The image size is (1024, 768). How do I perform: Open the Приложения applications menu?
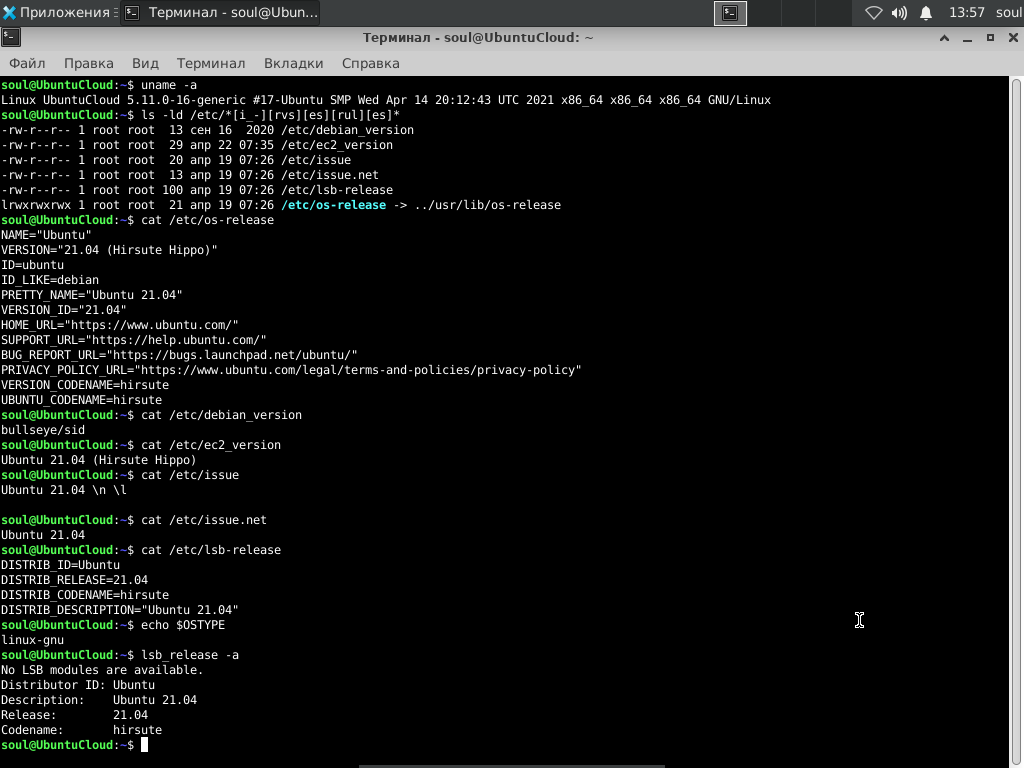(x=57, y=12)
